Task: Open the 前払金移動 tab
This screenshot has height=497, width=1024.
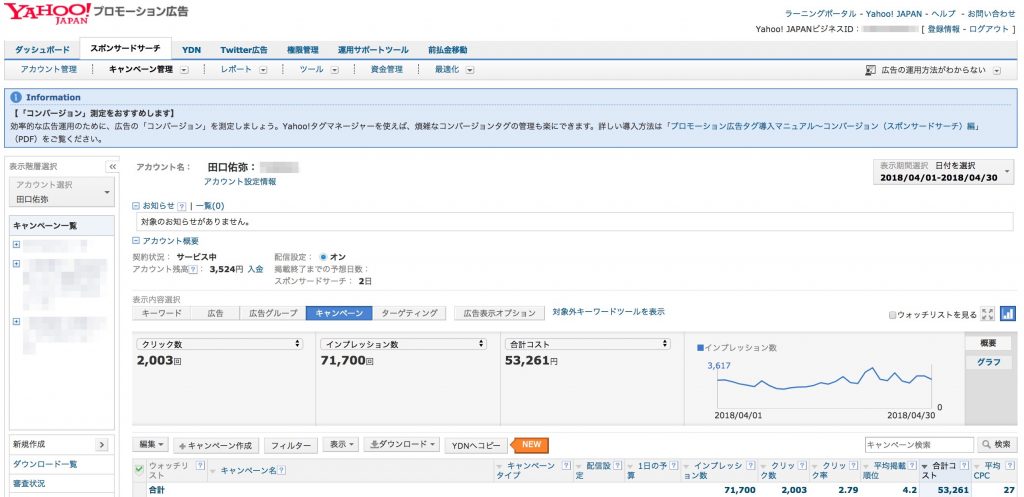Action: click(447, 50)
